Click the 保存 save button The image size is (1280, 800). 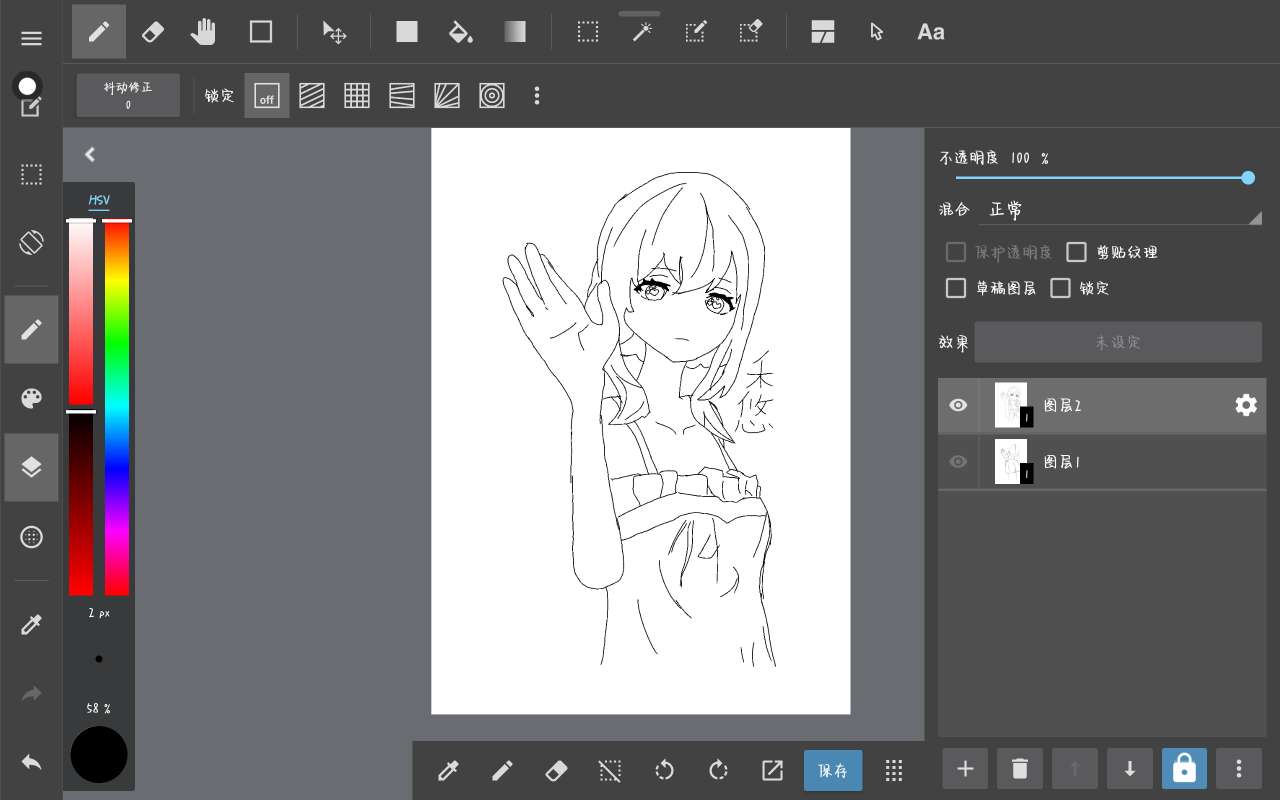[x=832, y=770]
